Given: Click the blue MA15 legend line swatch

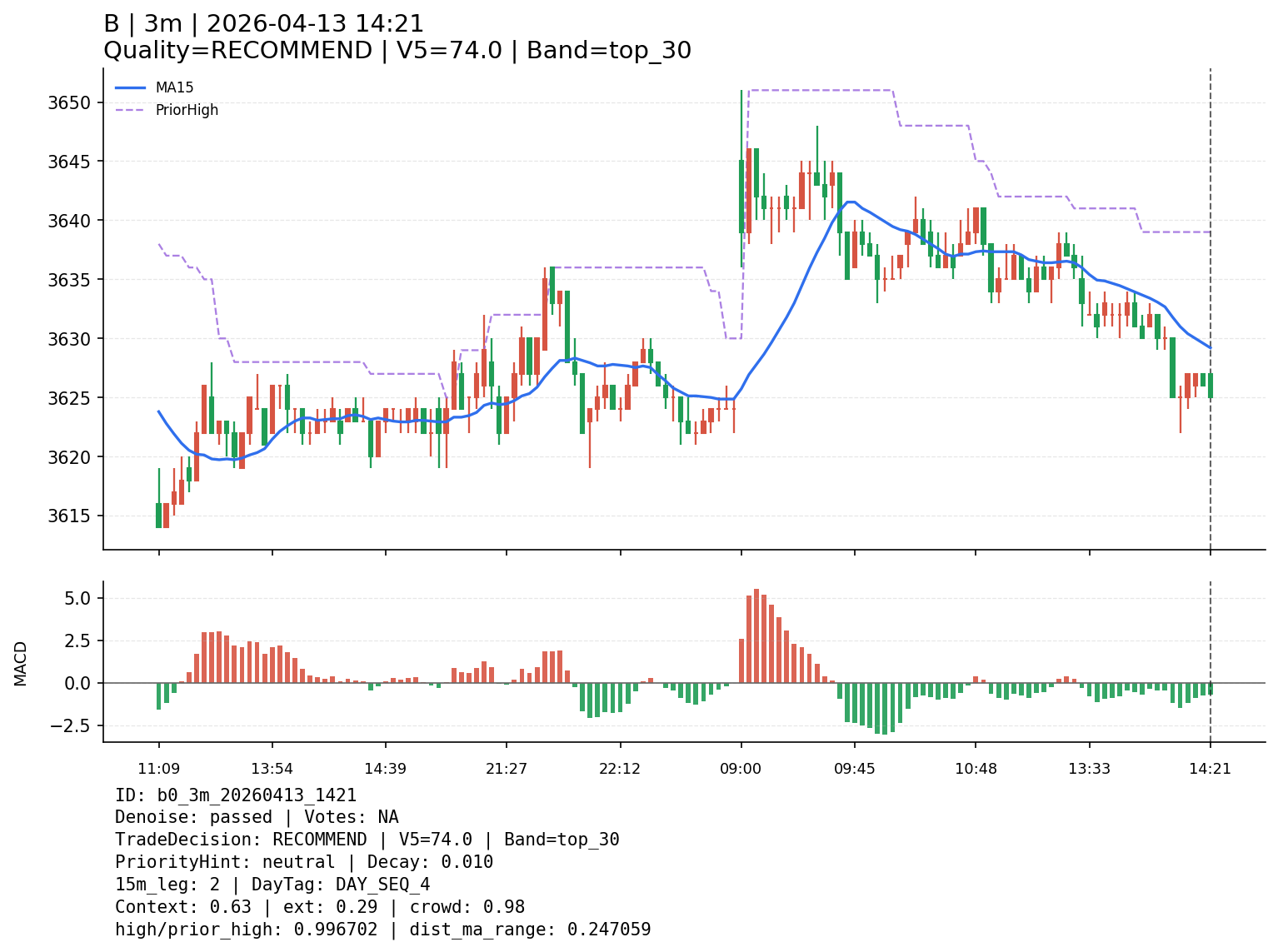Looking at the screenshot, I should 130,87.
